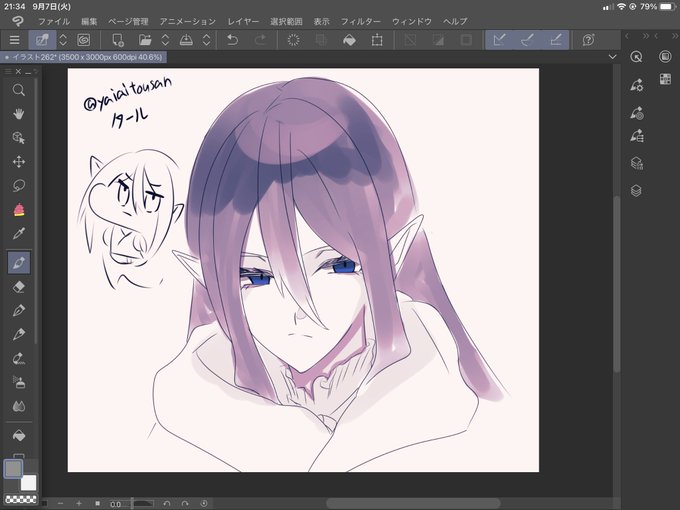The image size is (680, 510).
Task: Redo with the forward arrow icon
Action: point(260,40)
